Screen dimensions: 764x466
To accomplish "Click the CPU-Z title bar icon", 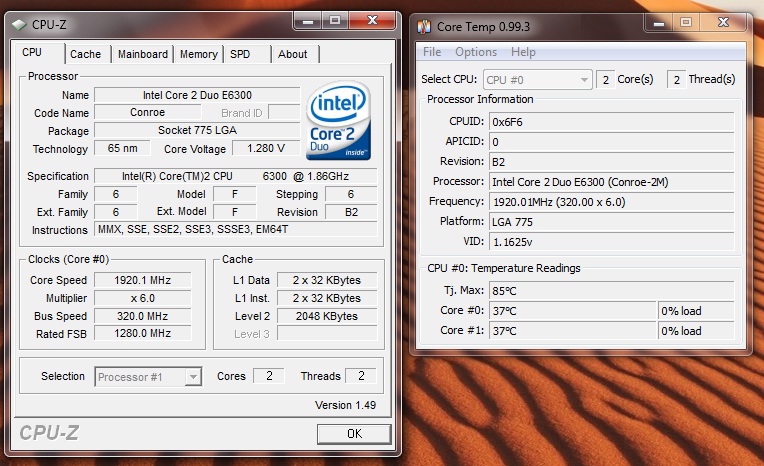I will click(19, 24).
